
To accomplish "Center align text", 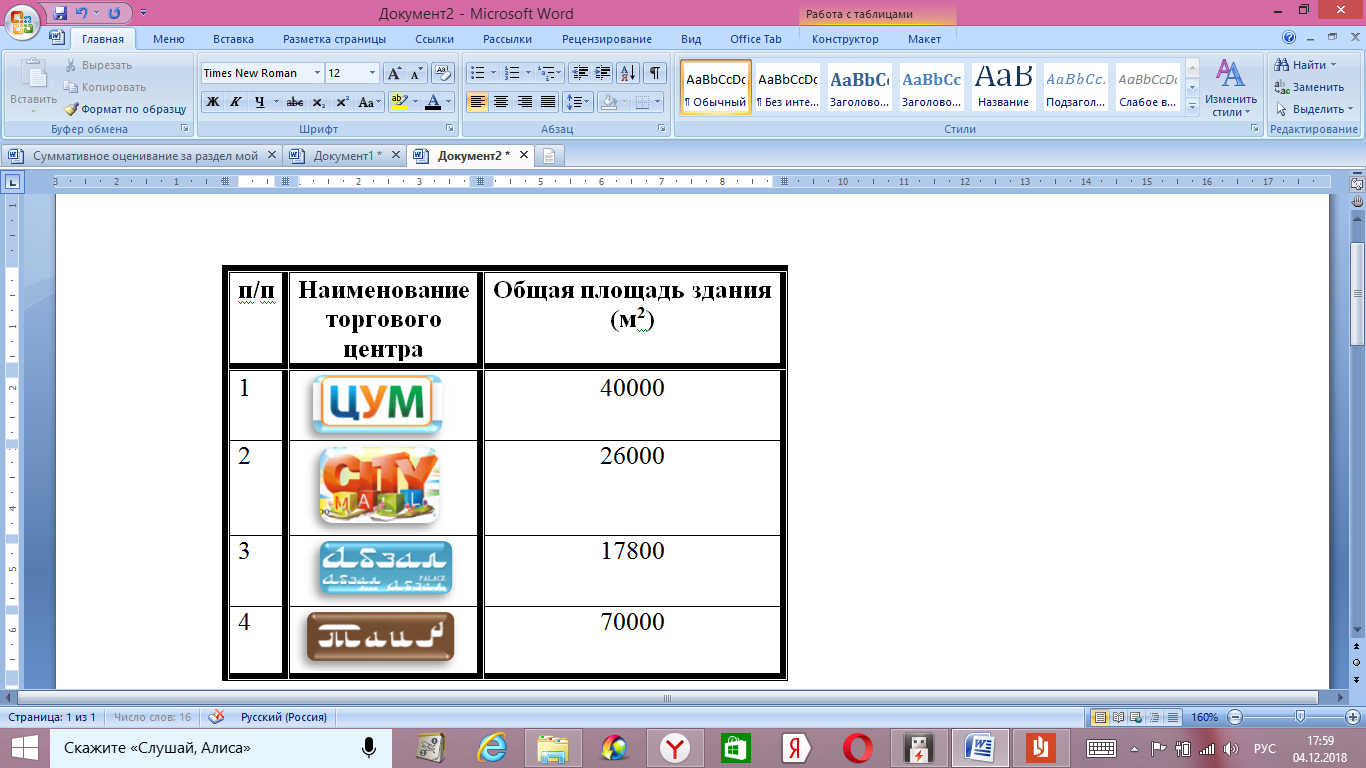I will click(501, 102).
